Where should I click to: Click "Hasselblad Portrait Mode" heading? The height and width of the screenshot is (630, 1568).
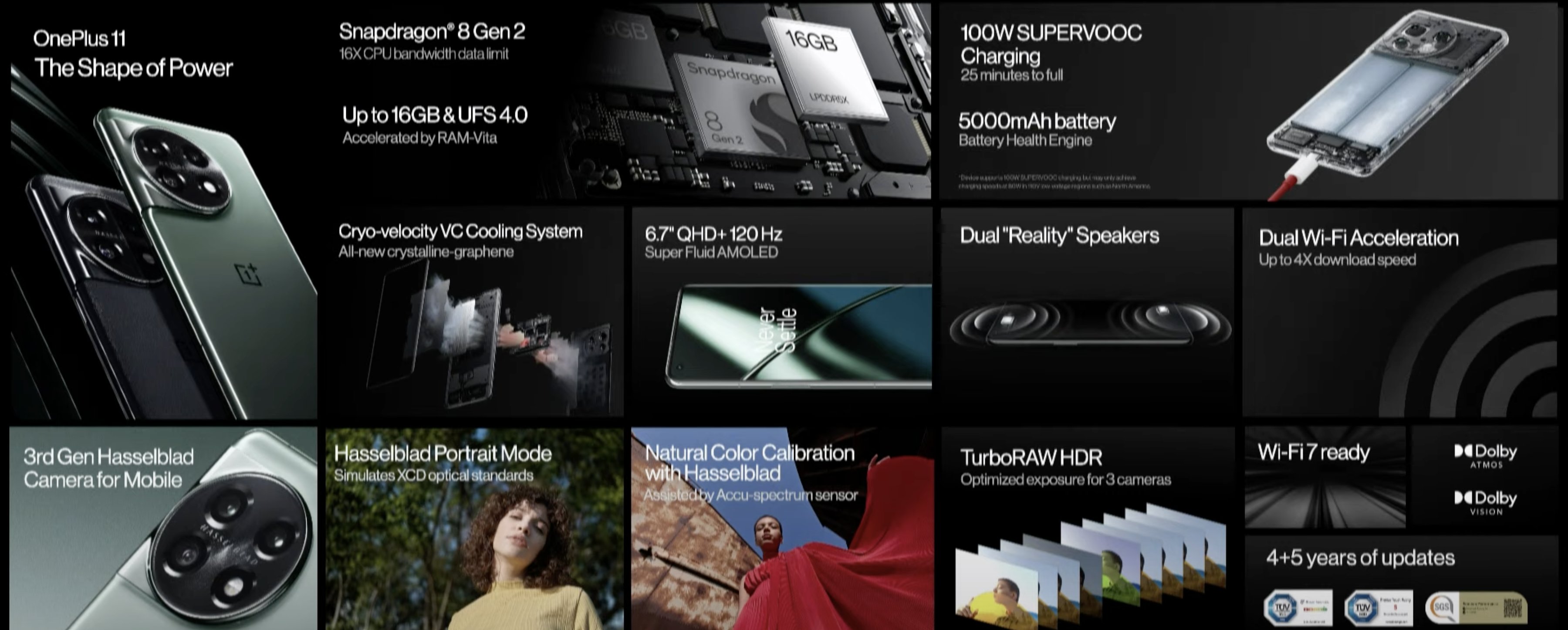pyautogui.click(x=443, y=454)
